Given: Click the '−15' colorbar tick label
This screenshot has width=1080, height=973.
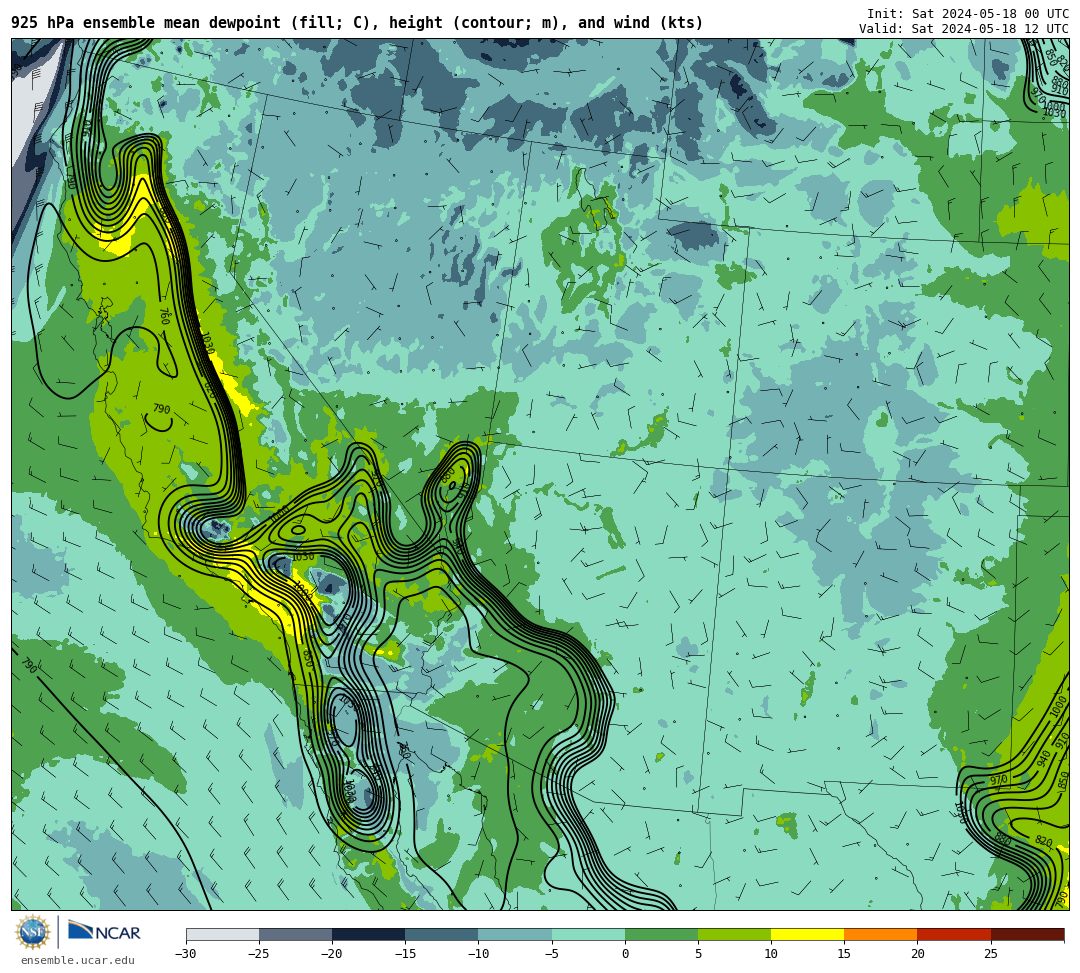Looking at the screenshot, I should pyautogui.click(x=405, y=954).
